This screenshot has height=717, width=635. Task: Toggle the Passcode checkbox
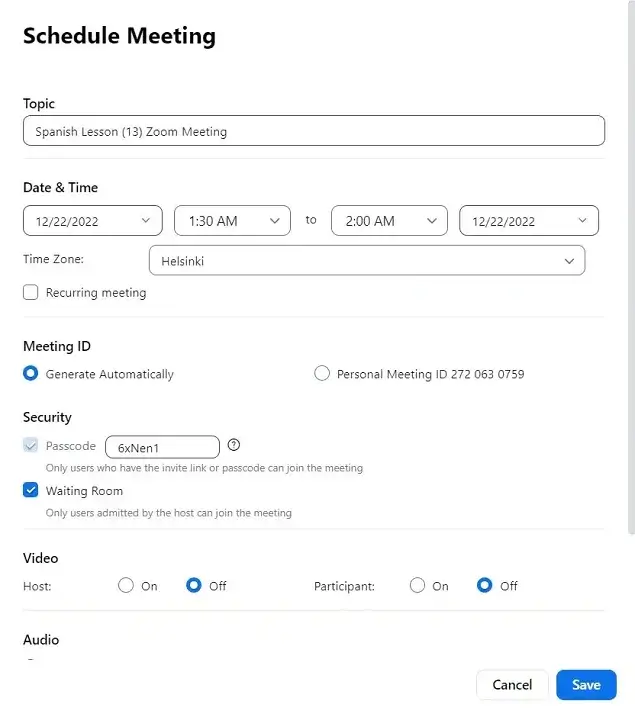[x=31, y=445]
